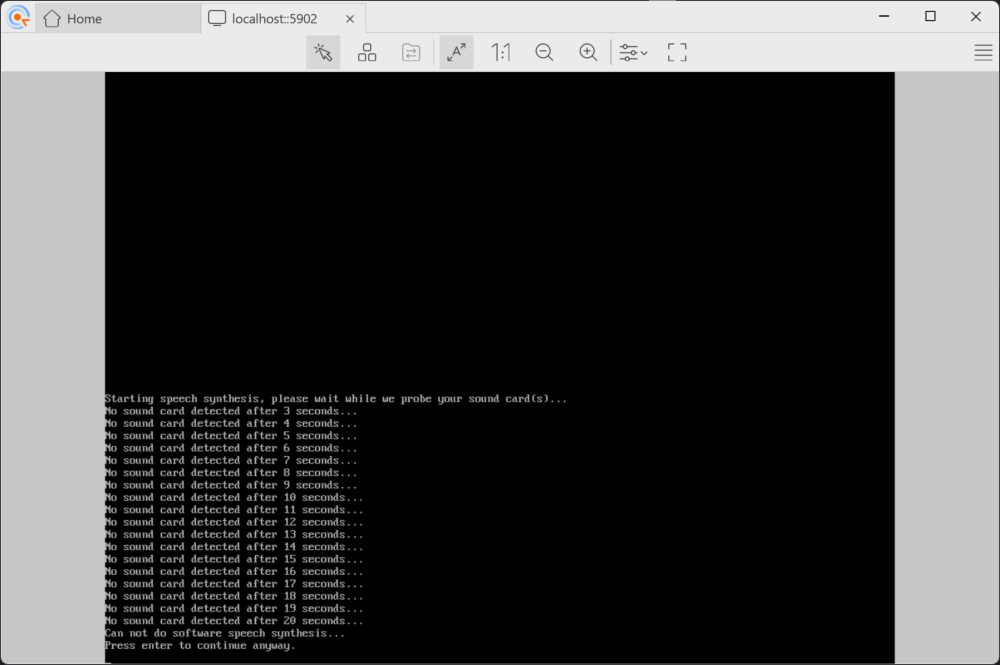The height and width of the screenshot is (665, 1000).
Task: Open the monitor display blocks icon
Action: coord(366,52)
